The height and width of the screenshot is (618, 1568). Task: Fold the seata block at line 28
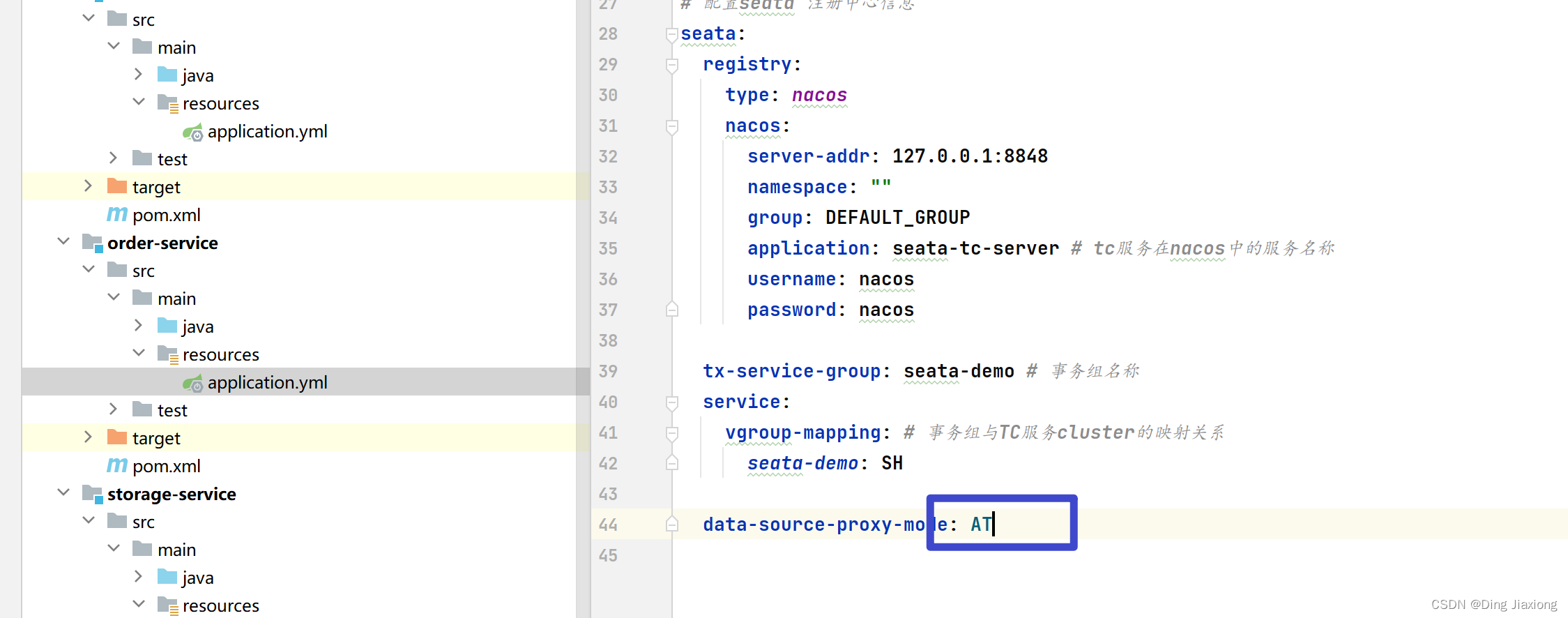(672, 34)
